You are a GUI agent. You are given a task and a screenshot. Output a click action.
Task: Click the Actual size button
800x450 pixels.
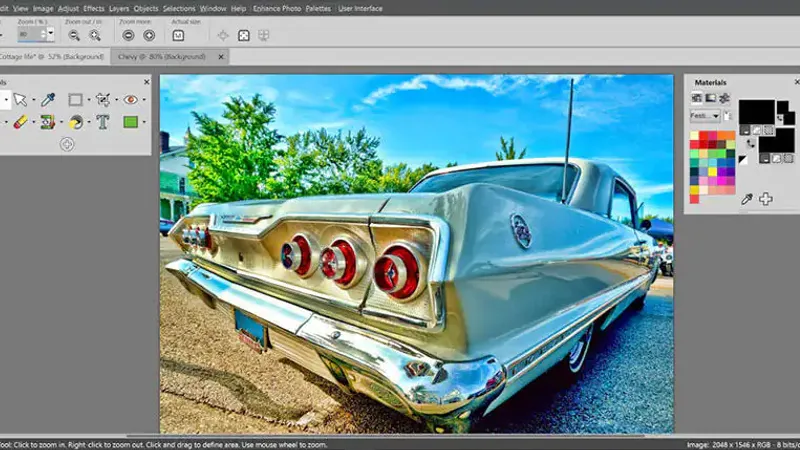click(178, 35)
